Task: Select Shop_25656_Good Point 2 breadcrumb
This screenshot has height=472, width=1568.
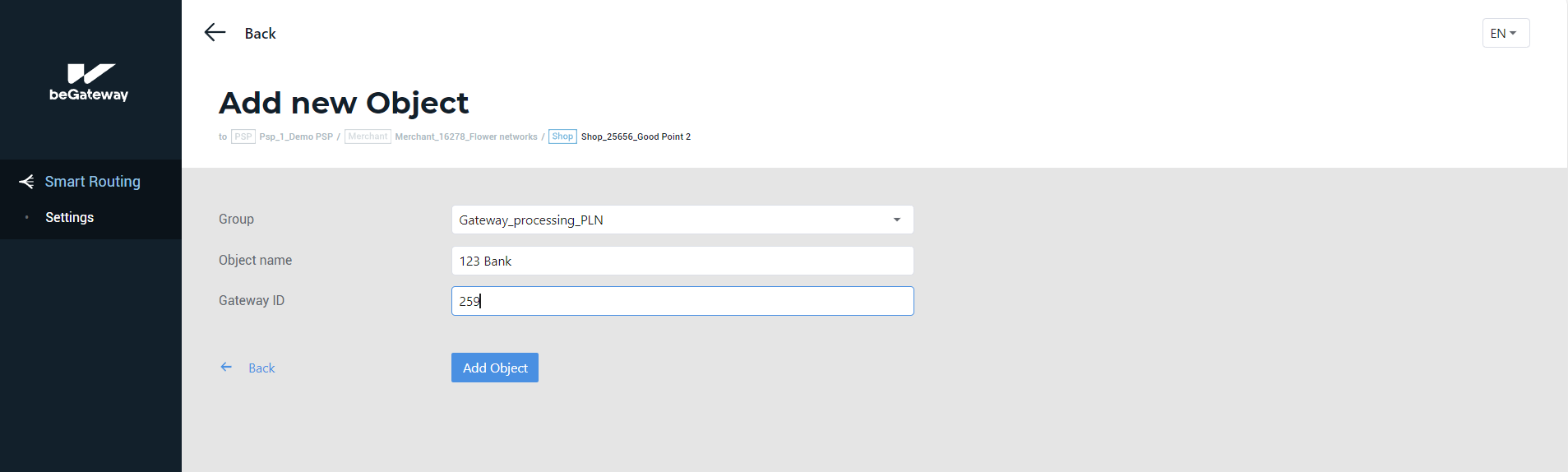Action: (636, 137)
